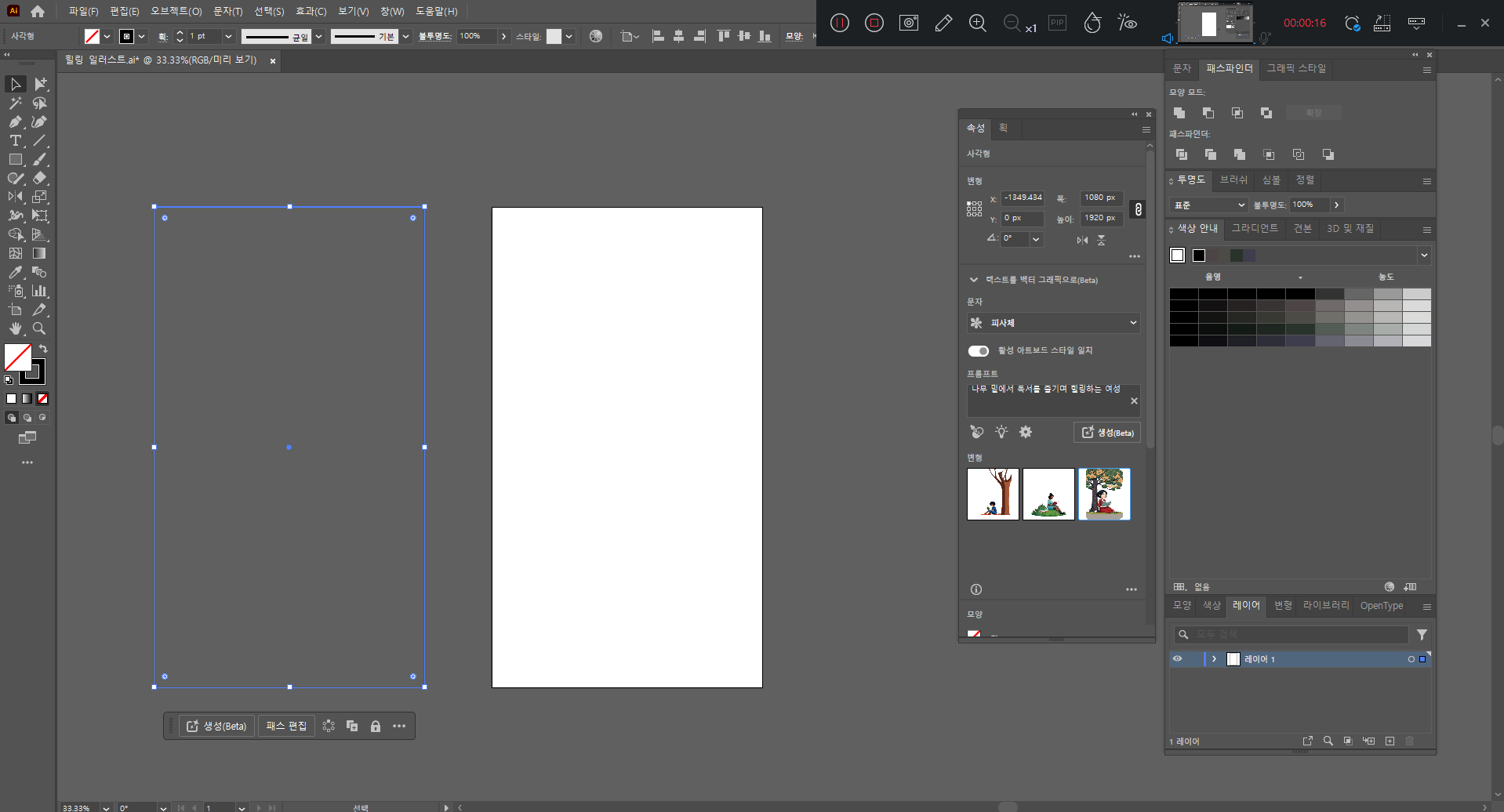
Task: Toggle width-height proportion constraint link
Action: [1138, 208]
